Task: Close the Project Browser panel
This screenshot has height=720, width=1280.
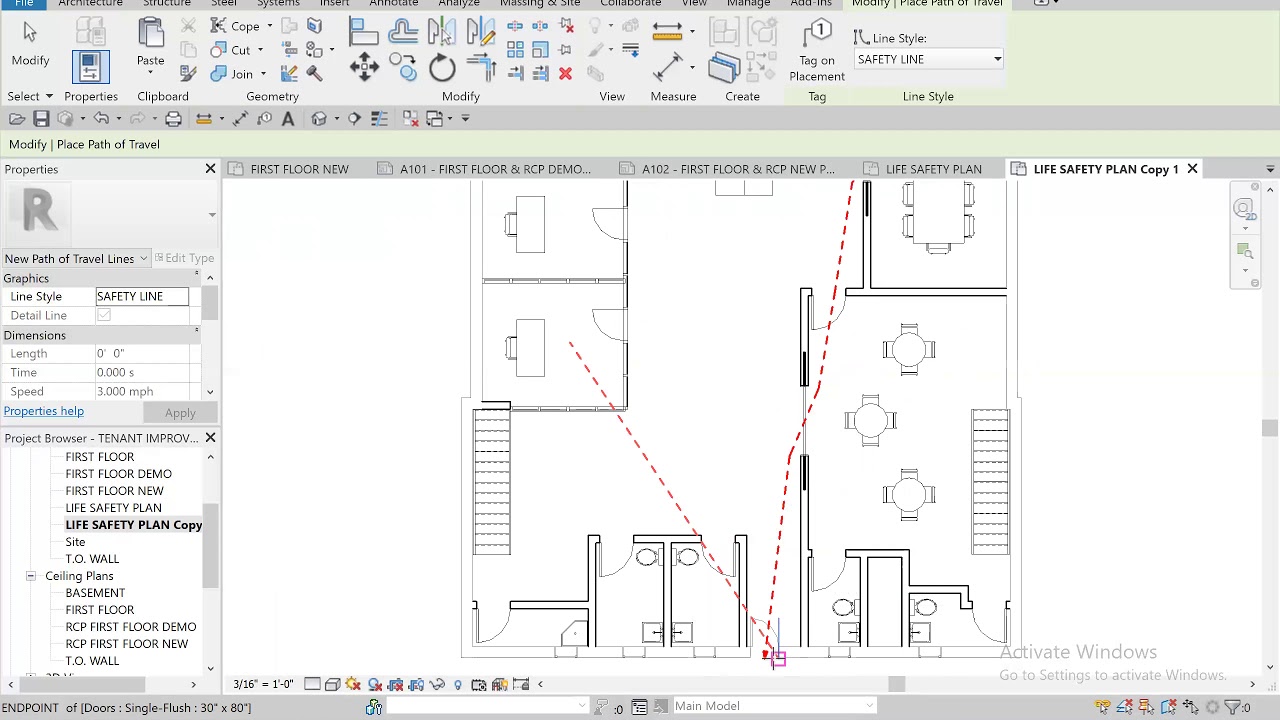Action: point(210,438)
